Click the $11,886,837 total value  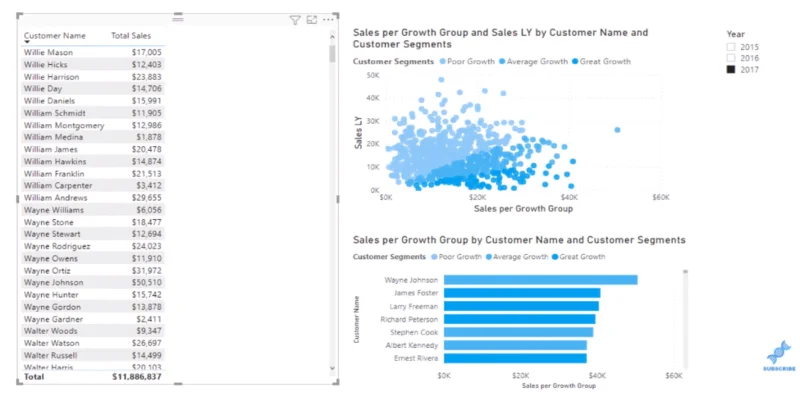pos(137,377)
